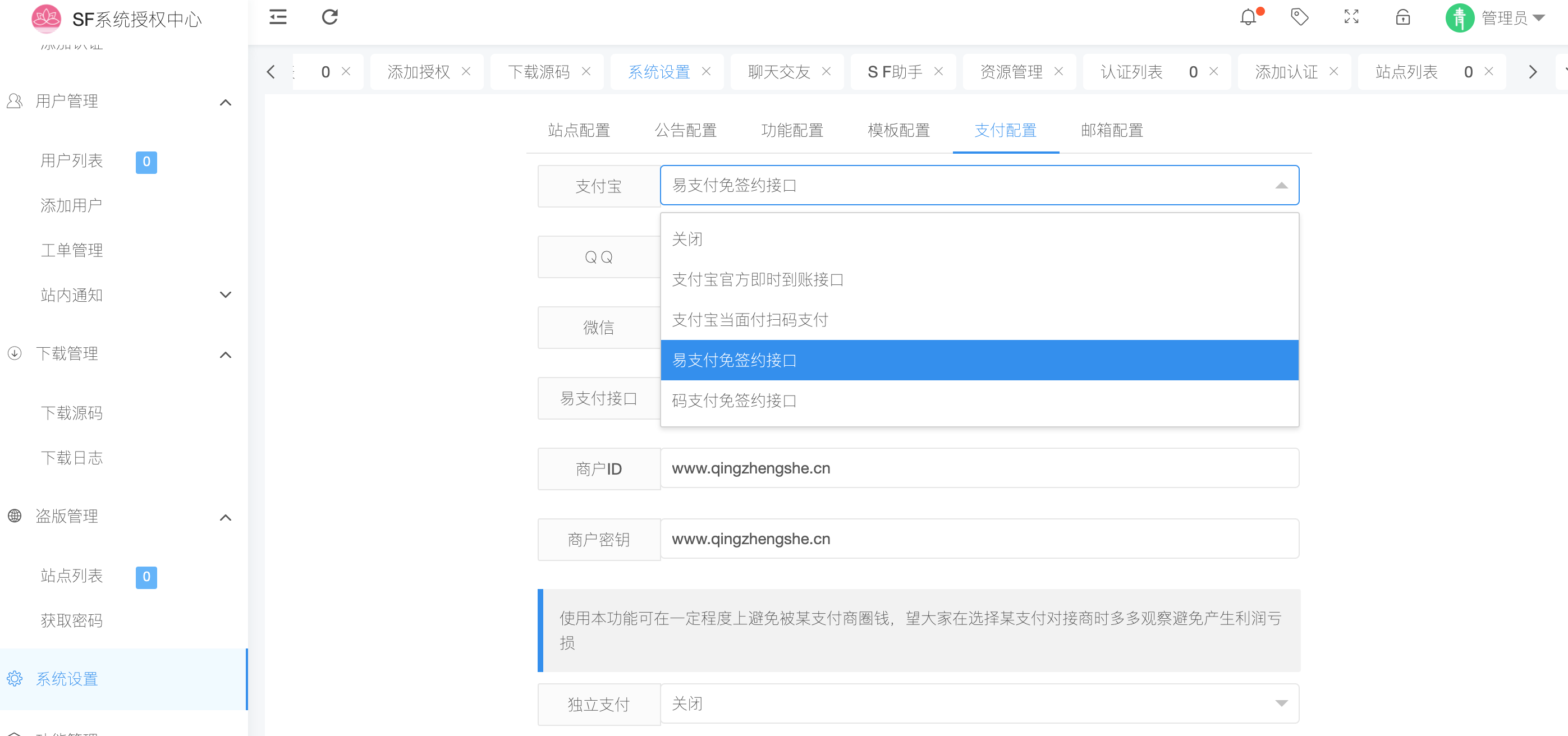1568x736 pixels.
Task: Click the 商户ID input field
Action: 979,468
